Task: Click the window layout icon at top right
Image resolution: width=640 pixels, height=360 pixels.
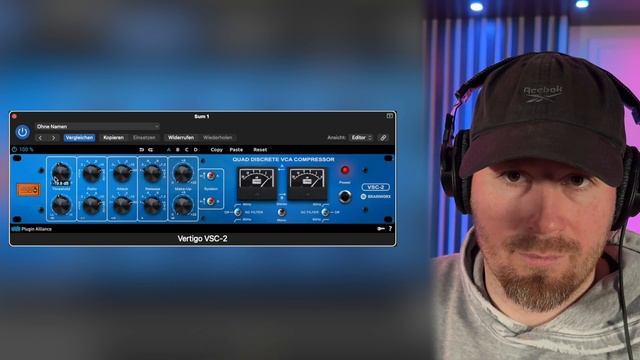Action: pyautogui.click(x=389, y=116)
